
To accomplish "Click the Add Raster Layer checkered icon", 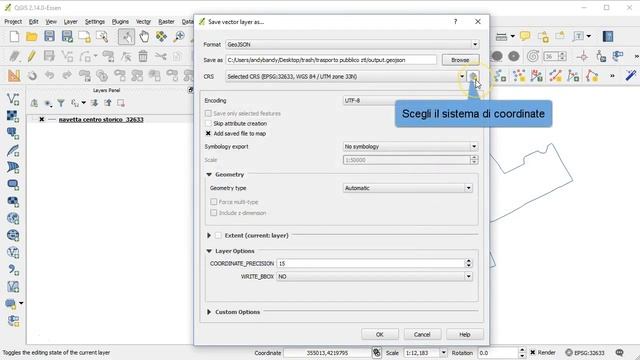I will pyautogui.click(x=13, y=116).
